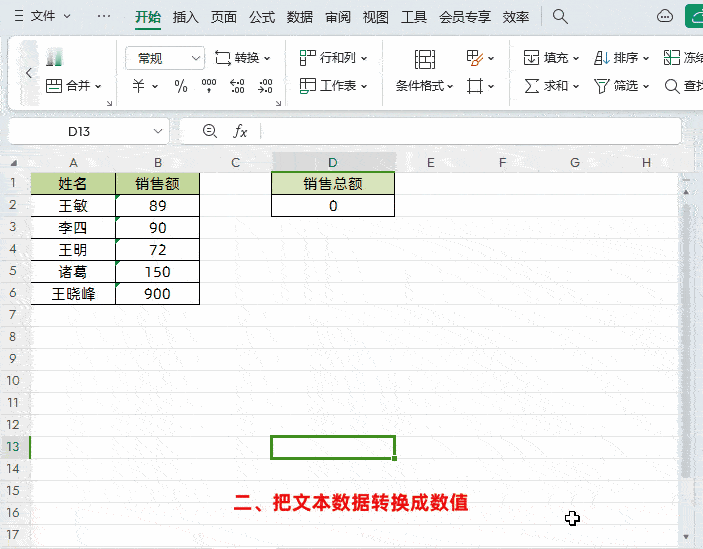Expand the 合并 dropdown arrow
Viewport: 703px width, 549px height.
(x=98, y=86)
